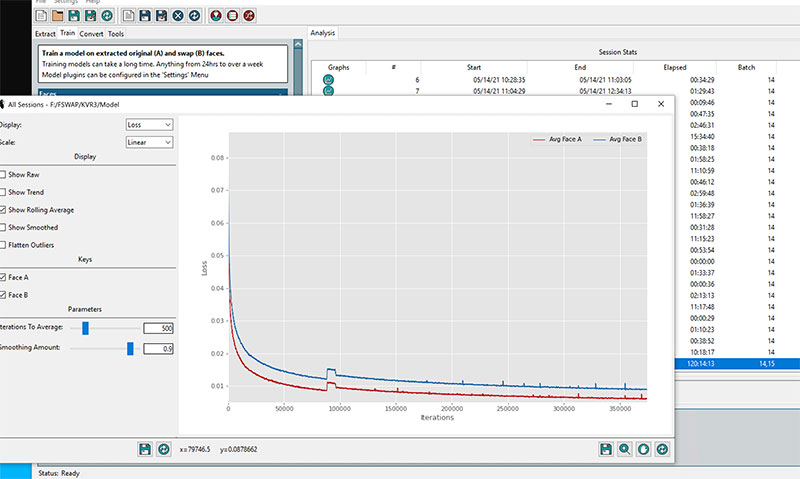
Task: Save project using teal floppy icon
Action: pyautogui.click(x=74, y=16)
